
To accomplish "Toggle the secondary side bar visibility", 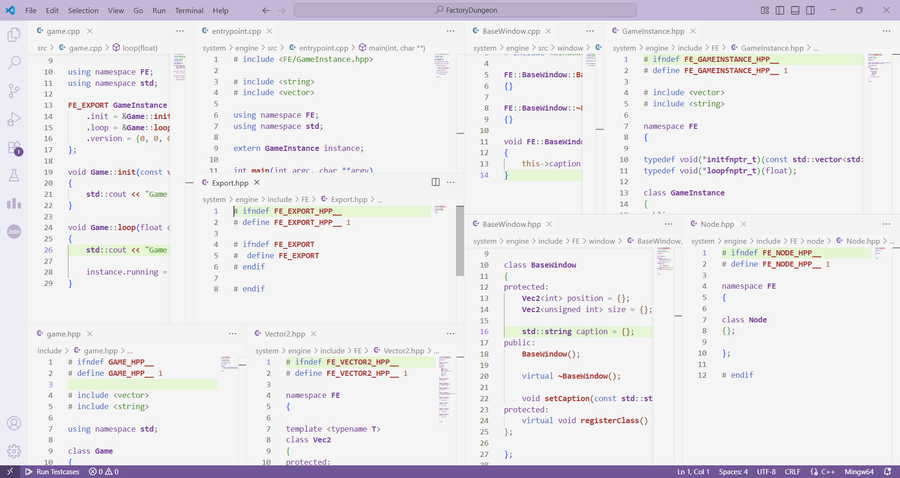I will tap(810, 10).
